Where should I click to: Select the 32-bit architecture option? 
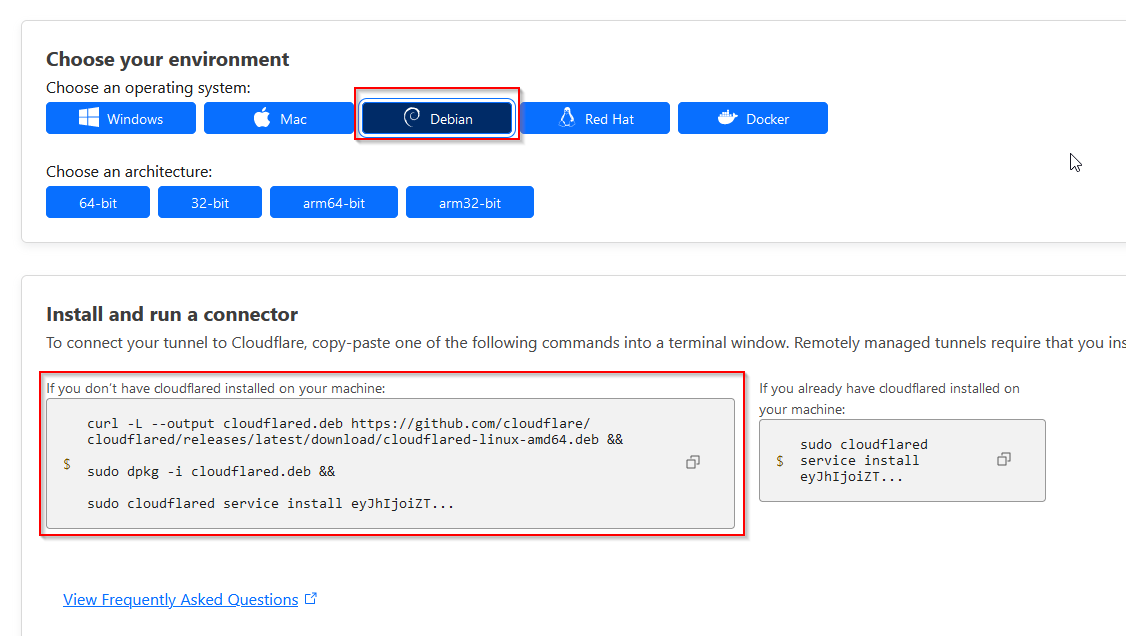(210, 202)
